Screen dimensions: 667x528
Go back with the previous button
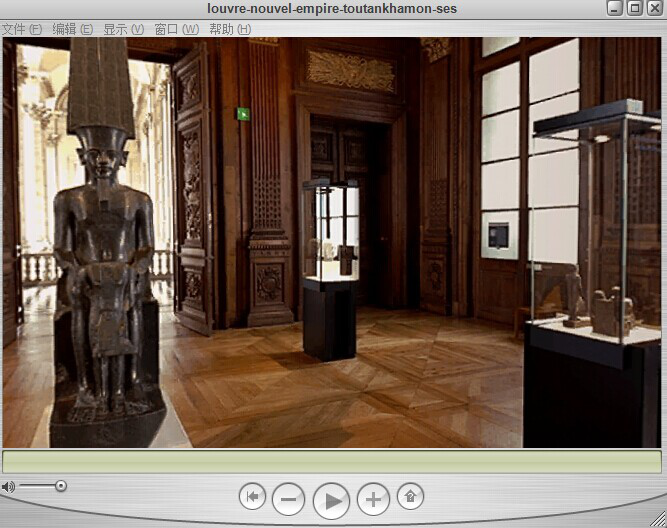[252, 497]
